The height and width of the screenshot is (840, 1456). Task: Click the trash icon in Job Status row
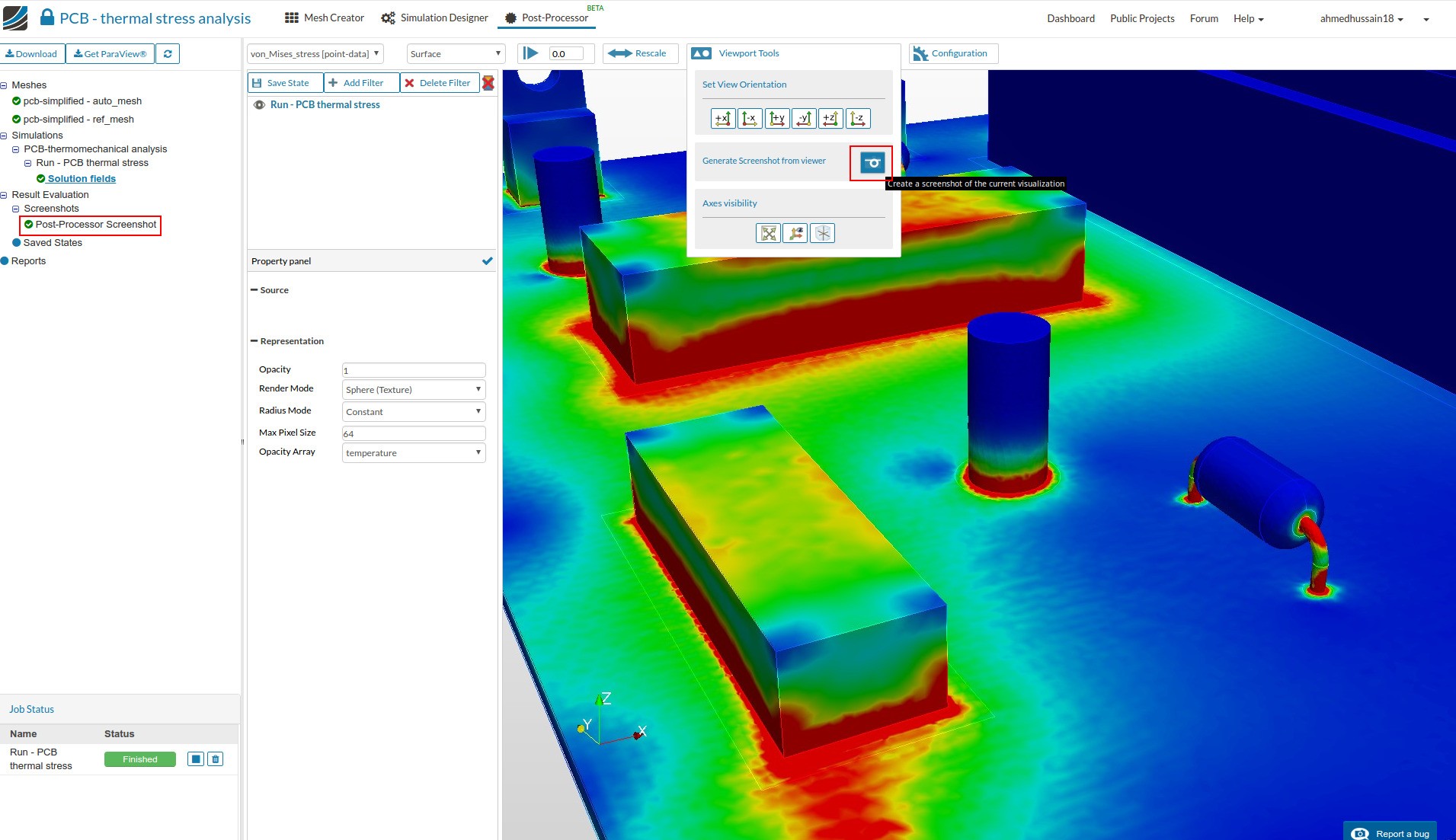tap(216, 759)
